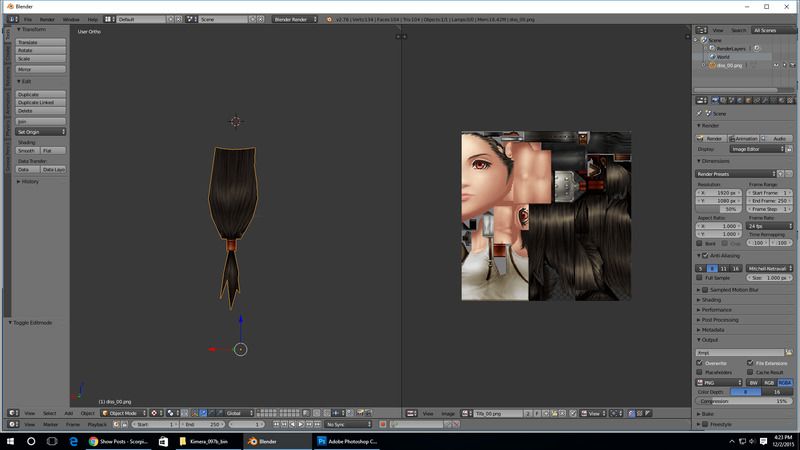Adjust the Compression slider
800x450 pixels.
[x=745, y=401]
